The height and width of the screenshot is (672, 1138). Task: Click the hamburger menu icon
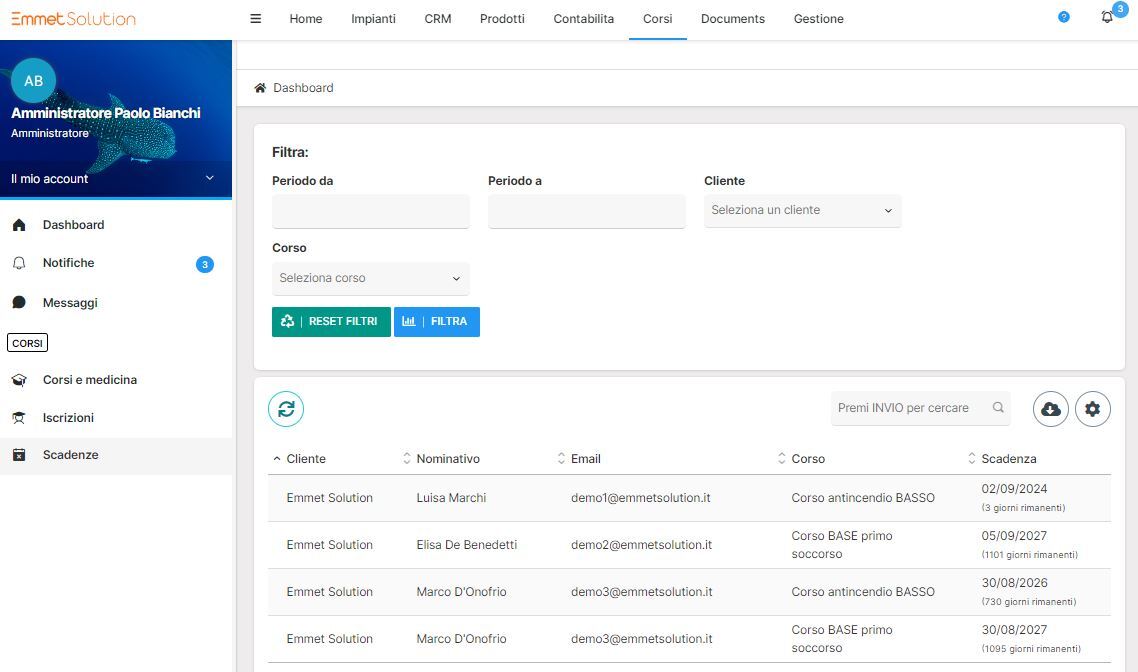255,19
